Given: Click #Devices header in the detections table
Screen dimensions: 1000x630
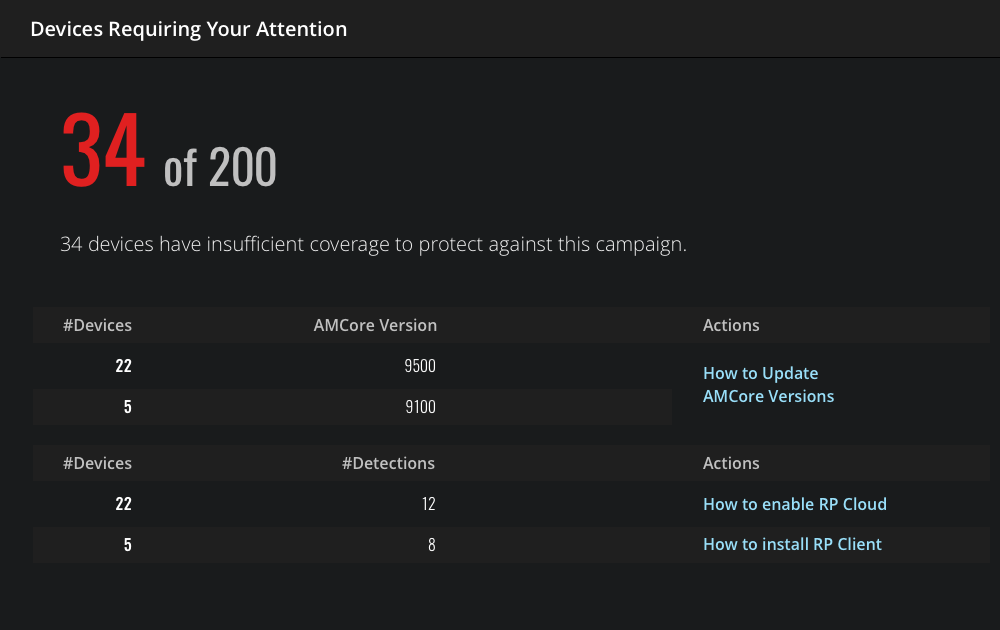Looking at the screenshot, I should pos(97,463).
